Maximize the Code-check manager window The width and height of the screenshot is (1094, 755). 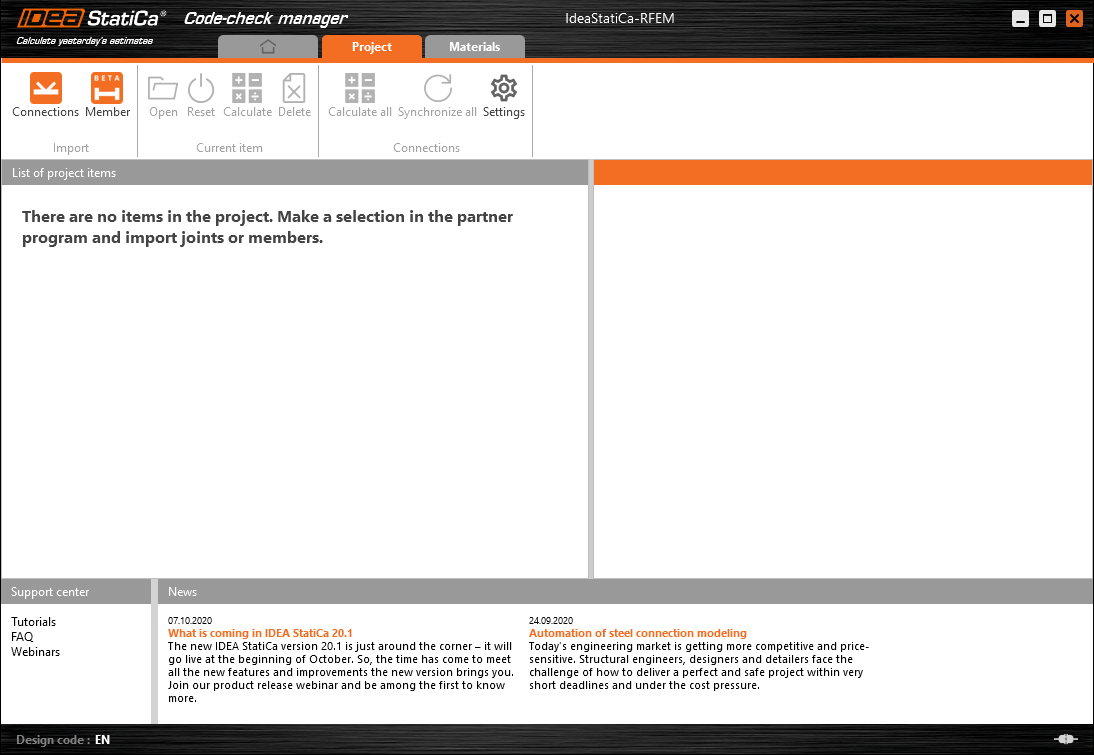pos(1047,19)
